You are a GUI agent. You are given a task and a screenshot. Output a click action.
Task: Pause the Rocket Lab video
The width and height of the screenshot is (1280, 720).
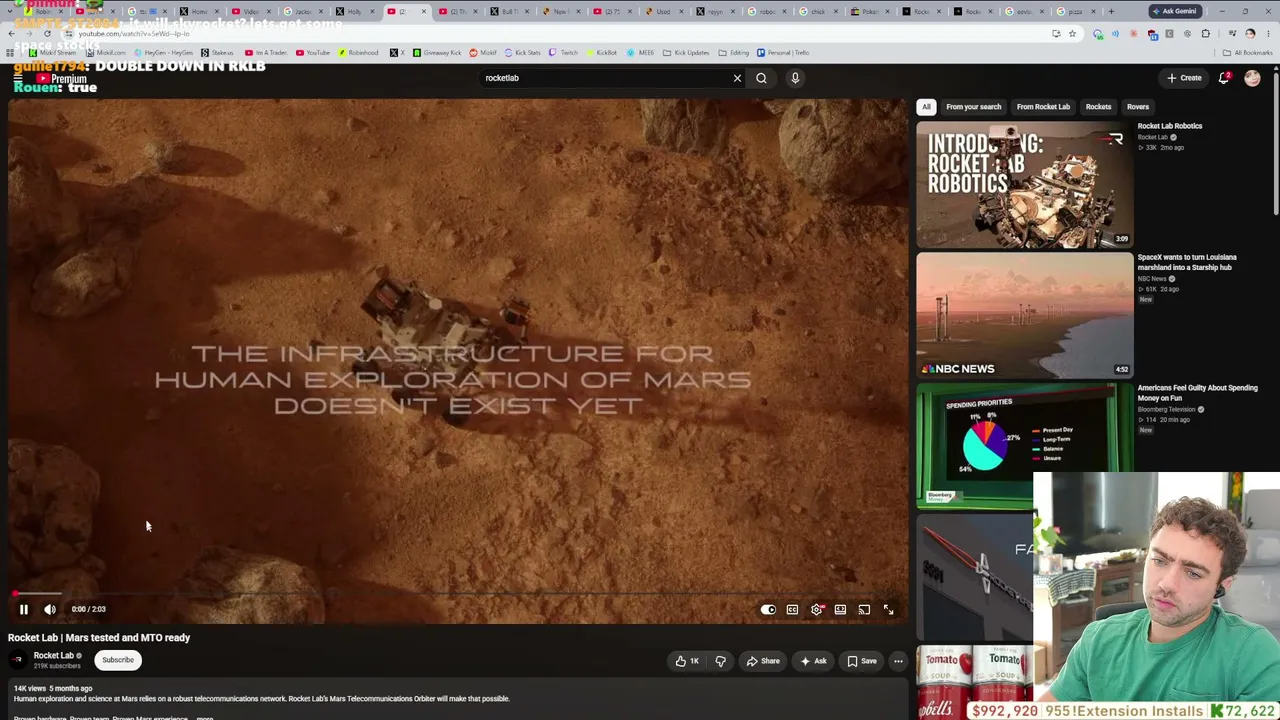[24, 609]
